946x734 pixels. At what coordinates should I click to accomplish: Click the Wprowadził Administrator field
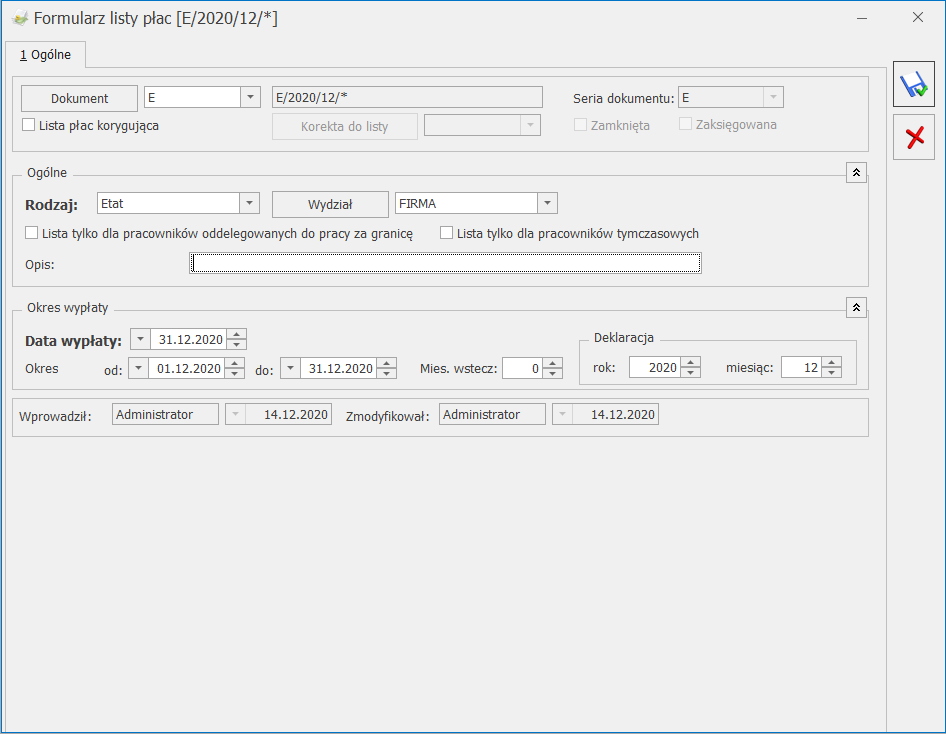pos(165,414)
